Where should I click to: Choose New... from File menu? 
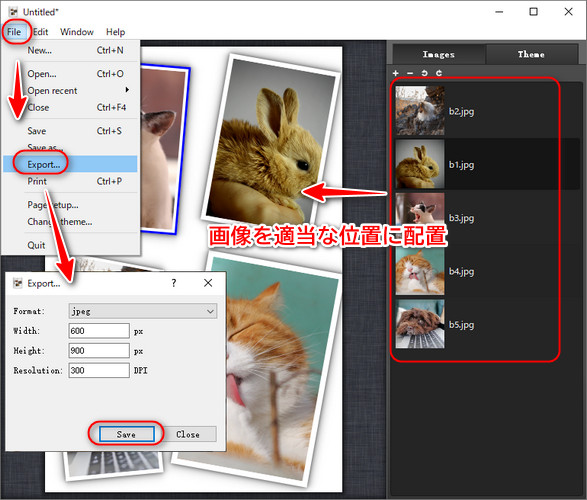71,50
